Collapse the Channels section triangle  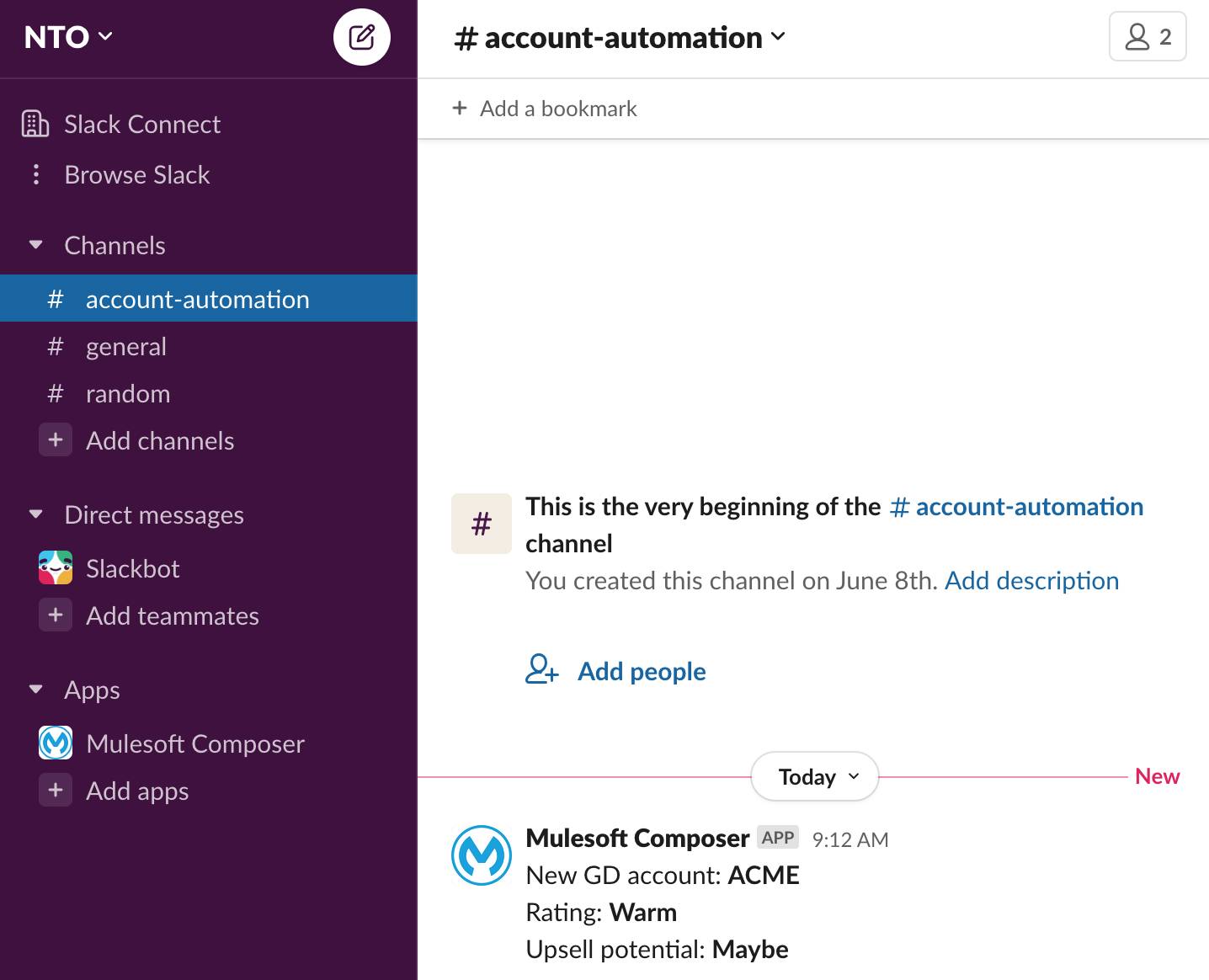pos(35,245)
